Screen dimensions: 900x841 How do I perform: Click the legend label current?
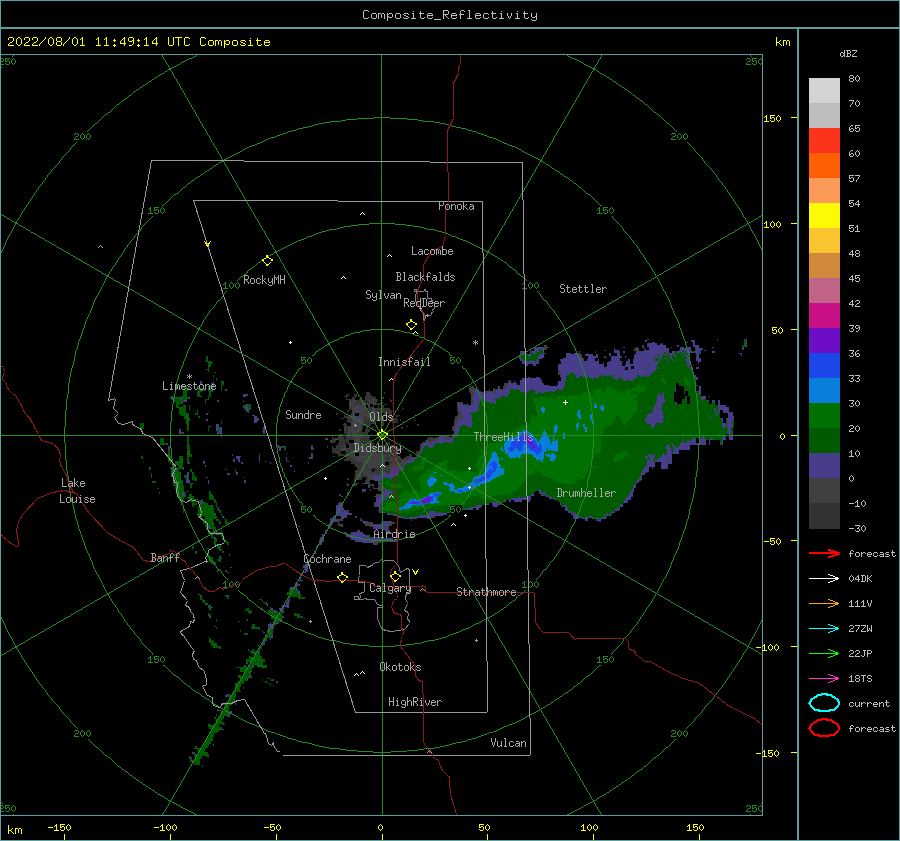click(x=869, y=703)
